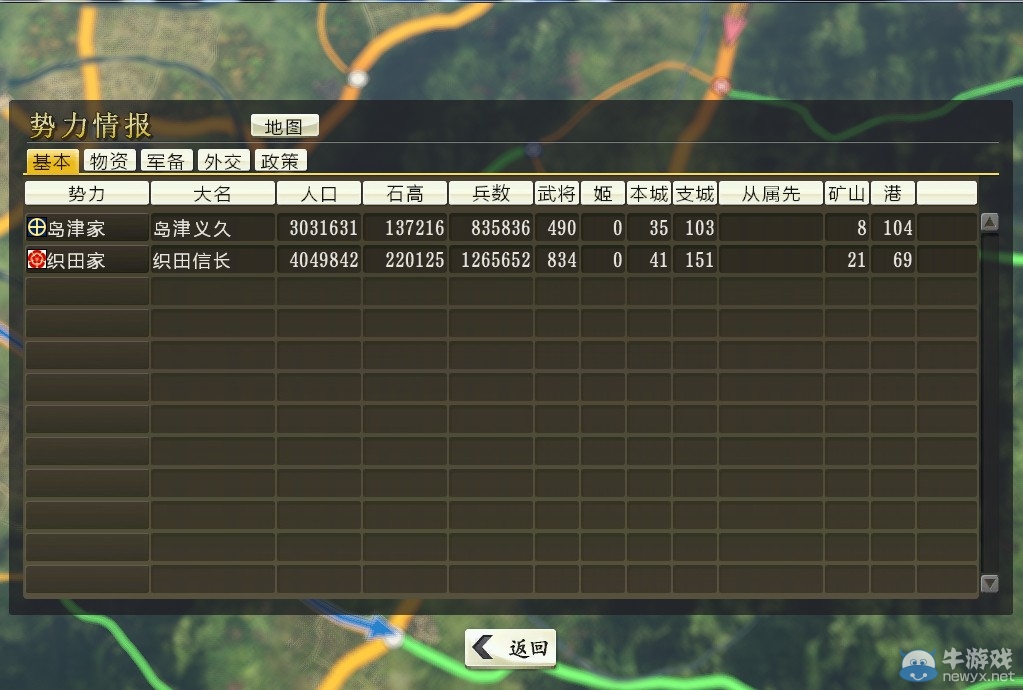Click port count 69
The height and width of the screenshot is (690, 1023).
(902, 260)
